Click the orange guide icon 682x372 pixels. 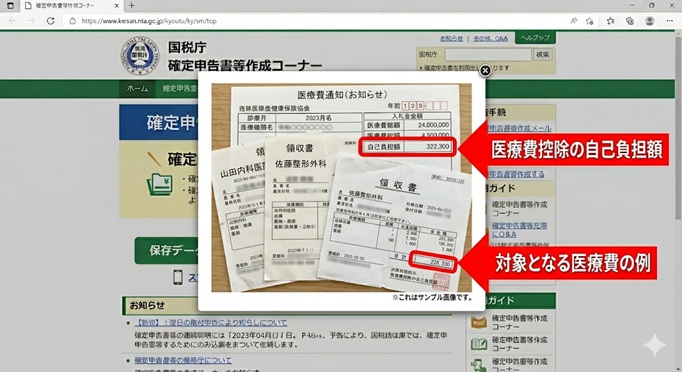(479, 322)
